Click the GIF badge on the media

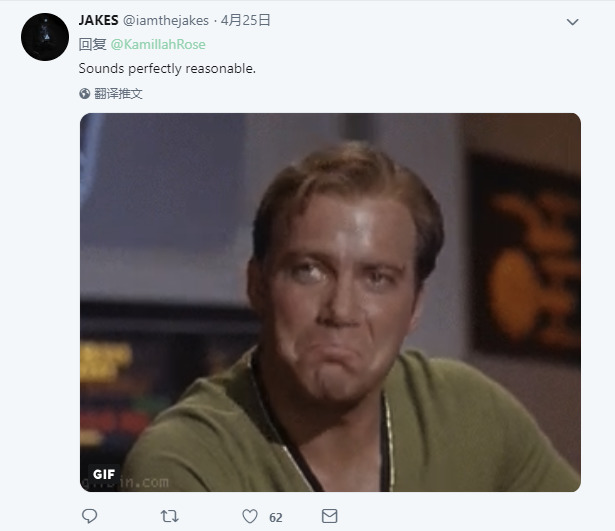(104, 474)
